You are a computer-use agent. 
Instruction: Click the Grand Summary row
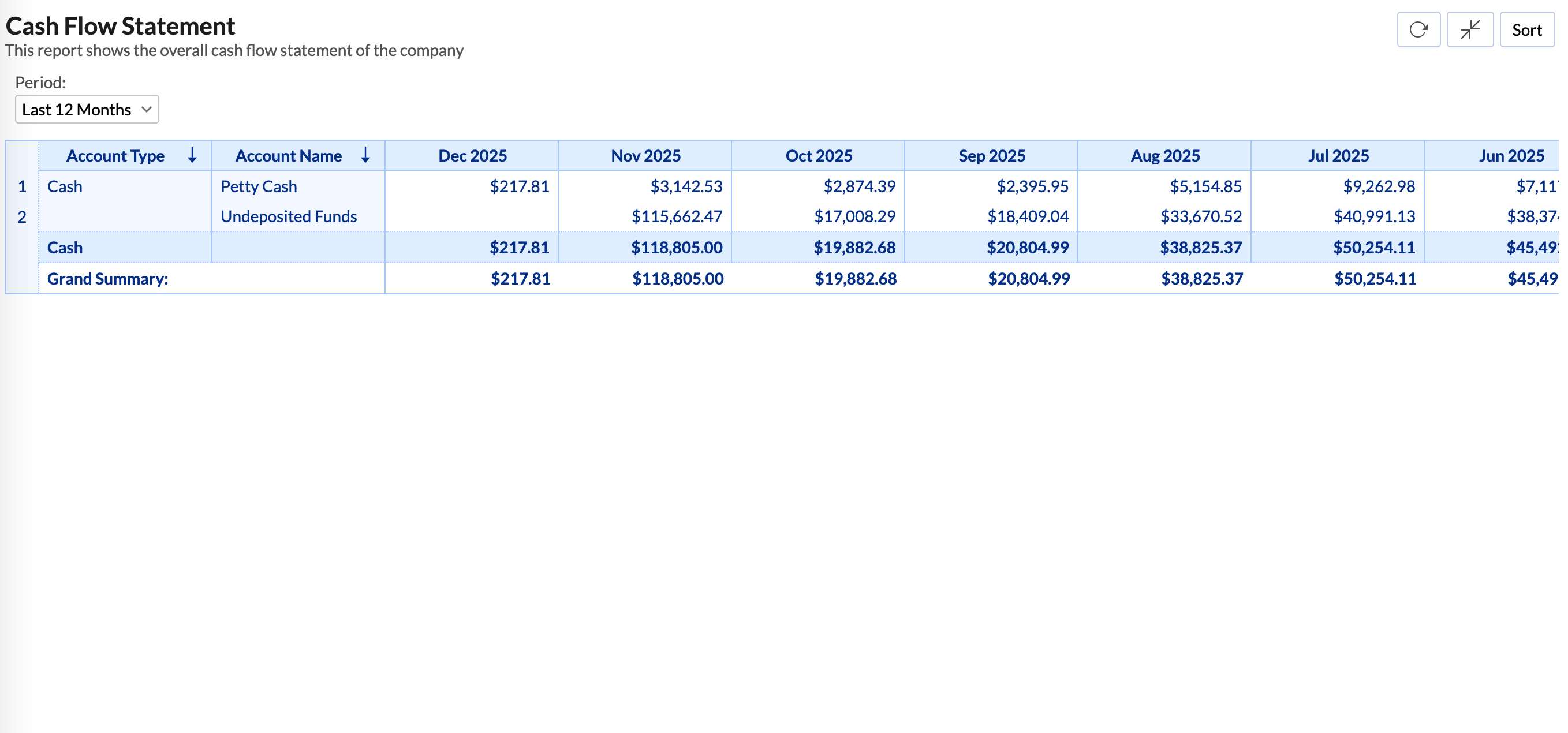tap(108, 279)
